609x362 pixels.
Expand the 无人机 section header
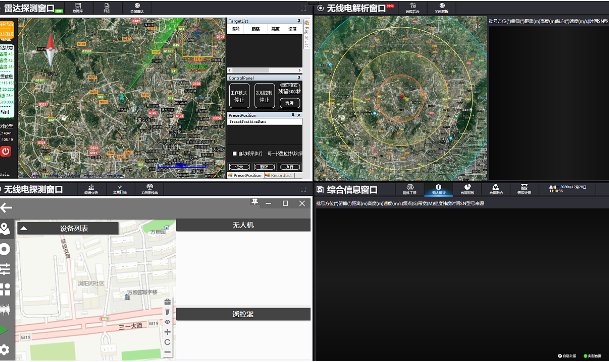pos(243,225)
